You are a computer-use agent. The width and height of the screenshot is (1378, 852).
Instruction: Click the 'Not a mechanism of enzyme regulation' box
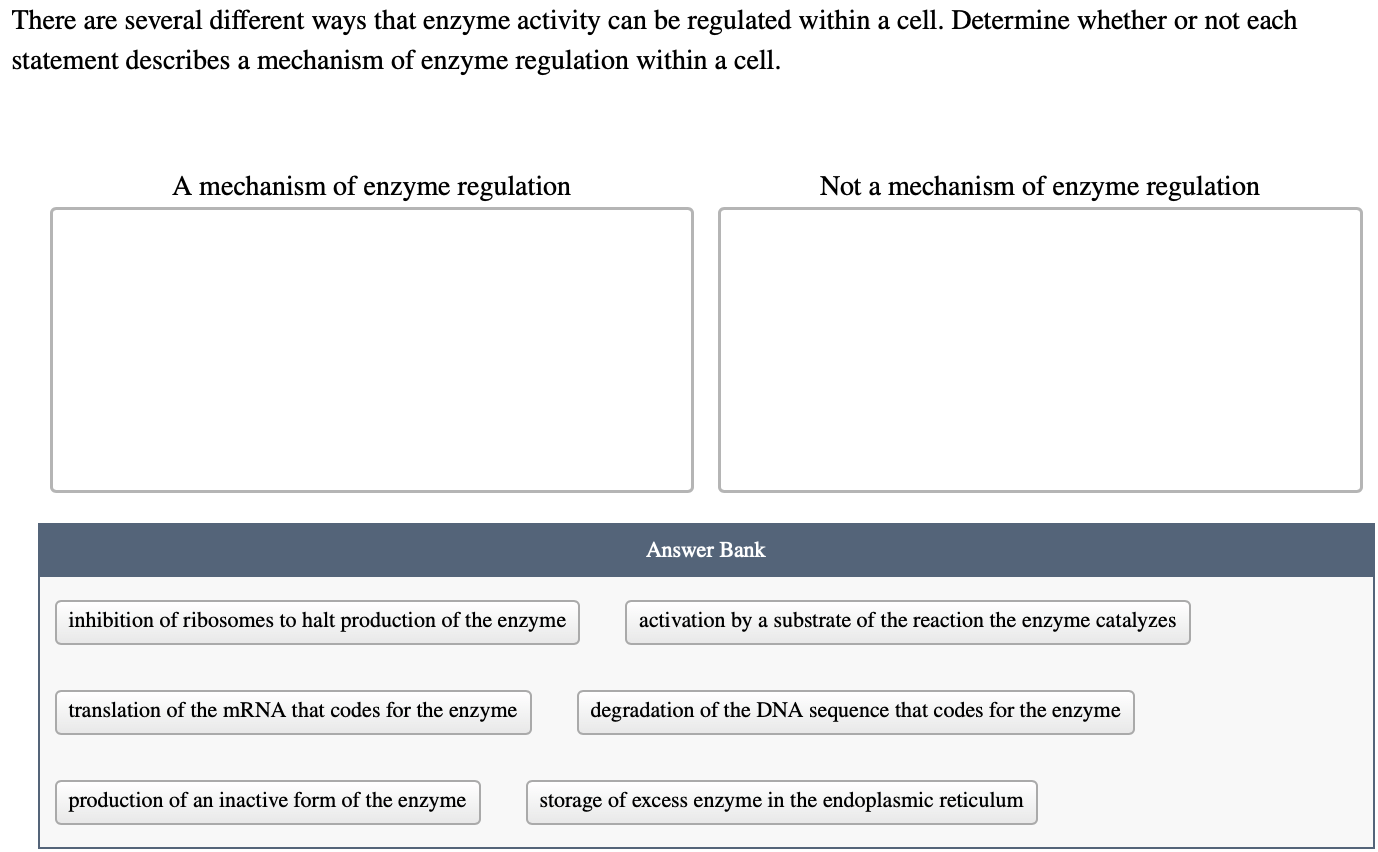pos(1040,348)
